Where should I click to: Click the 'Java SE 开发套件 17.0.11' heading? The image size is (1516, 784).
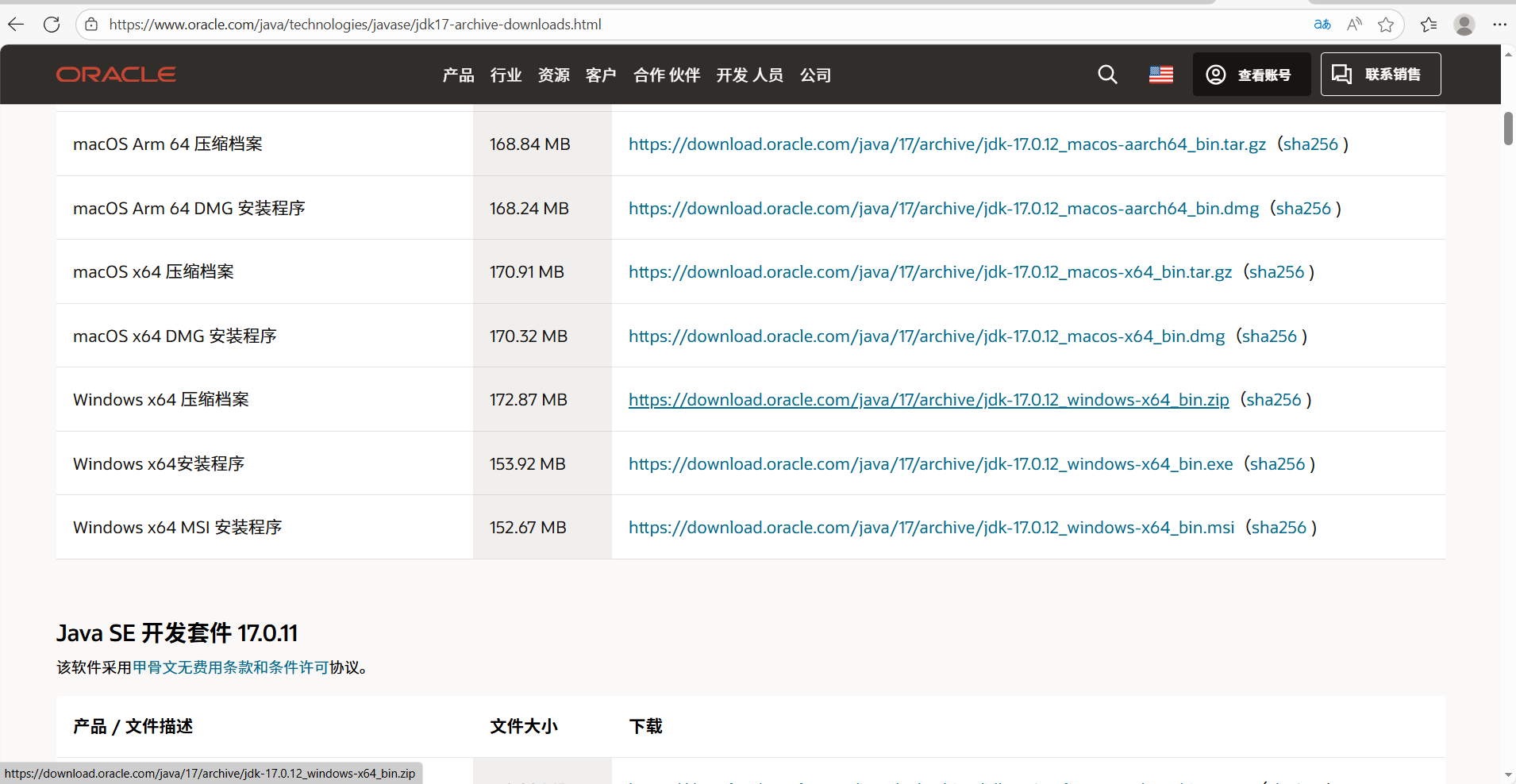coord(177,633)
